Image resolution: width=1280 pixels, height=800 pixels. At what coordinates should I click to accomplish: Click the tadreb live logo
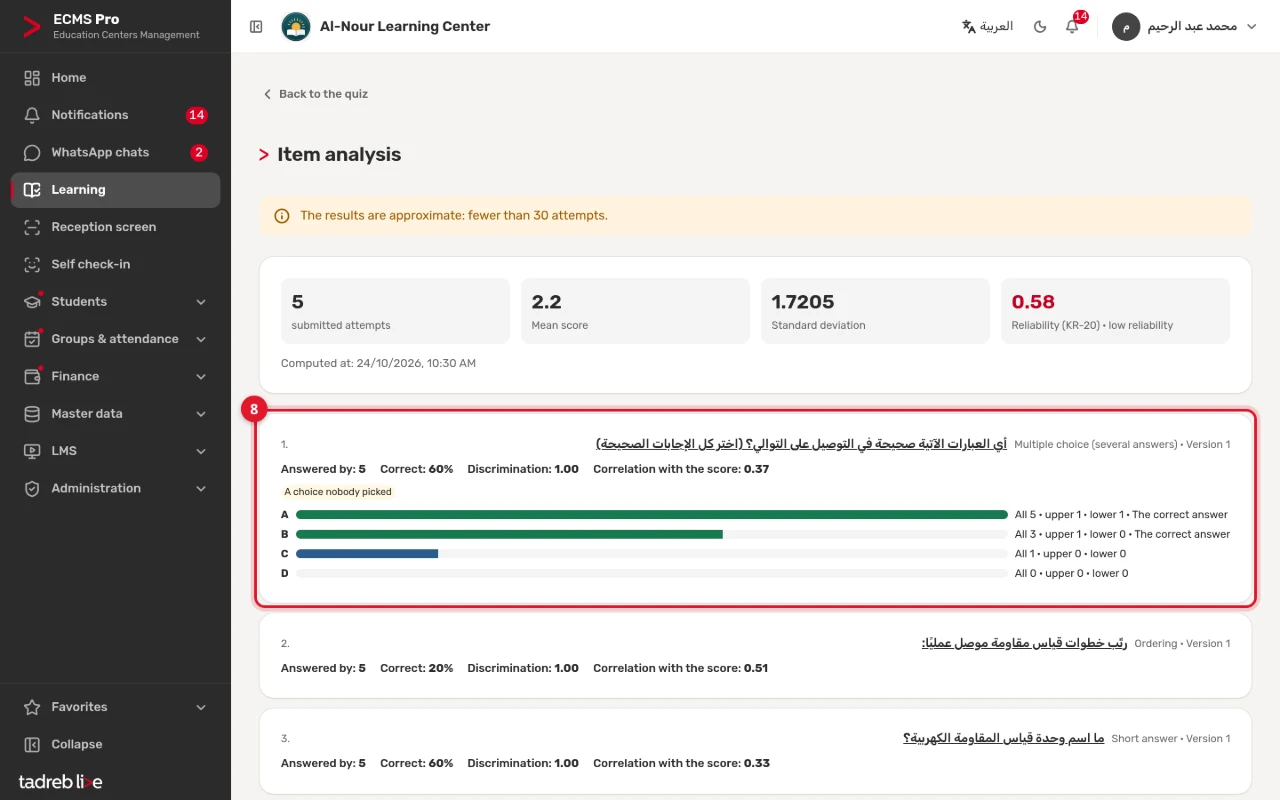click(x=60, y=781)
